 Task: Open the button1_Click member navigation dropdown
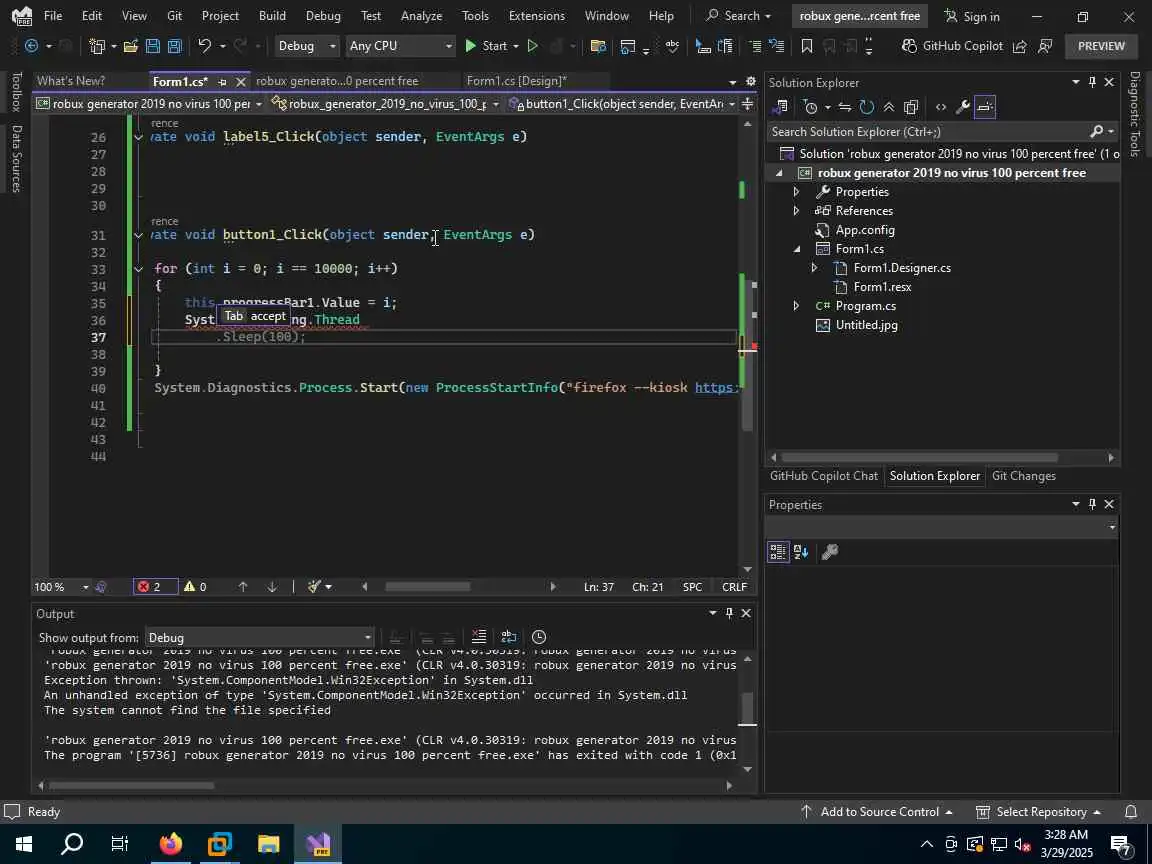tap(622, 104)
